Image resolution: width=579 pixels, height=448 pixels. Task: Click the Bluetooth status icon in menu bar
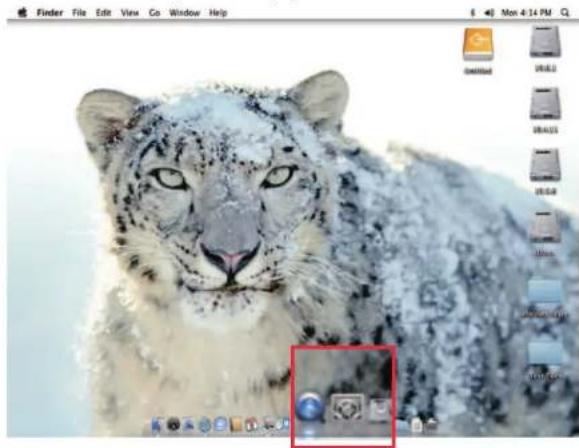point(473,13)
